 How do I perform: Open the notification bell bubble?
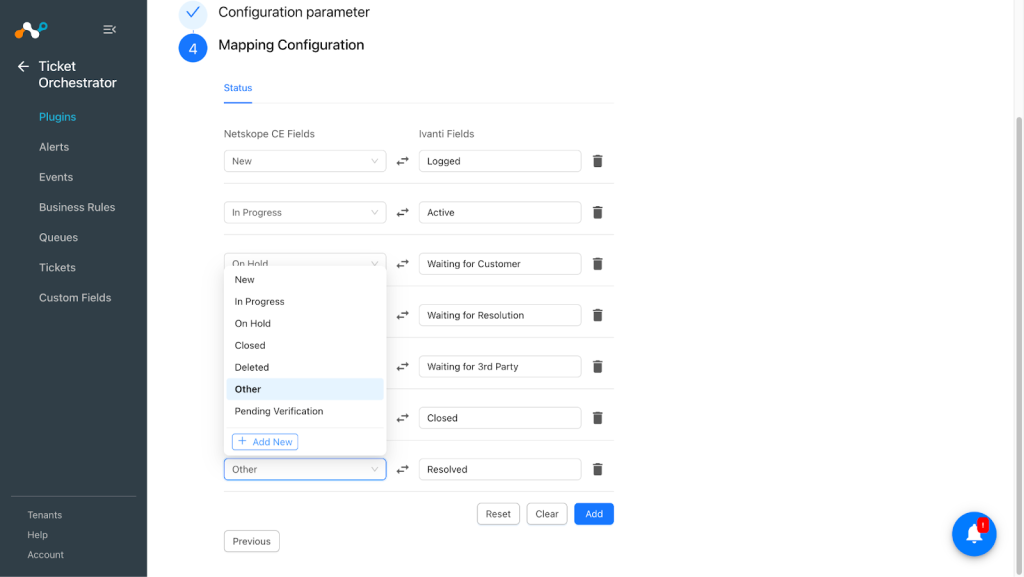click(974, 534)
